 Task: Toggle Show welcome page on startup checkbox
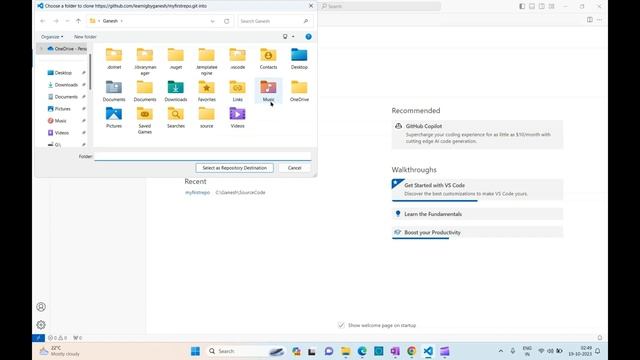(341, 325)
